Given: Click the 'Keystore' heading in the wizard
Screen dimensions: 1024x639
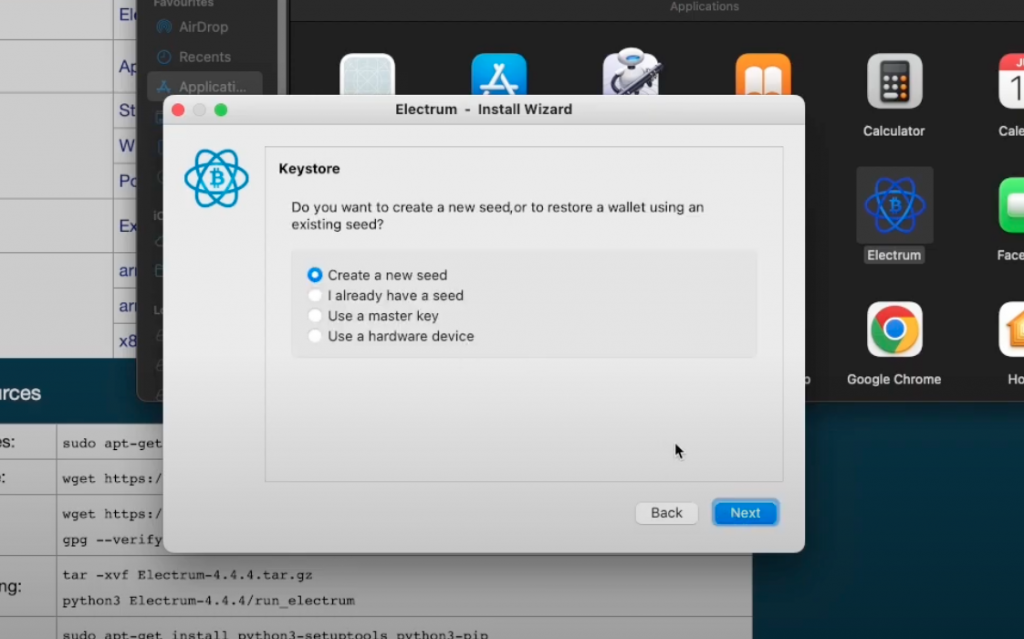Looking at the screenshot, I should (x=310, y=169).
